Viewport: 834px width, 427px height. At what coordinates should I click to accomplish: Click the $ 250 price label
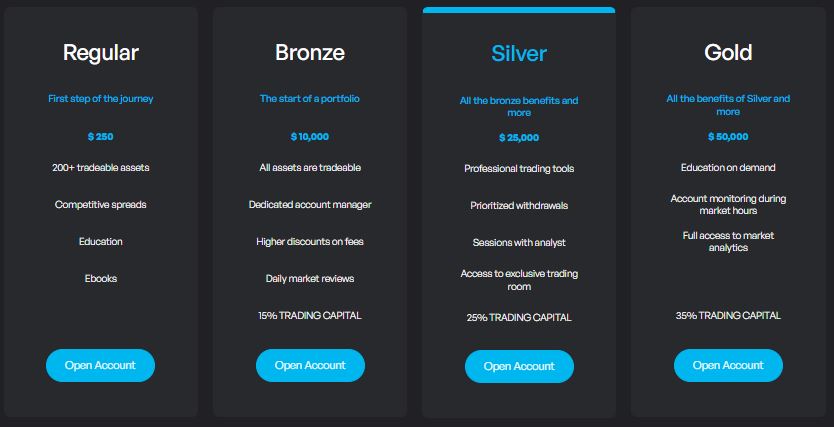click(101, 137)
